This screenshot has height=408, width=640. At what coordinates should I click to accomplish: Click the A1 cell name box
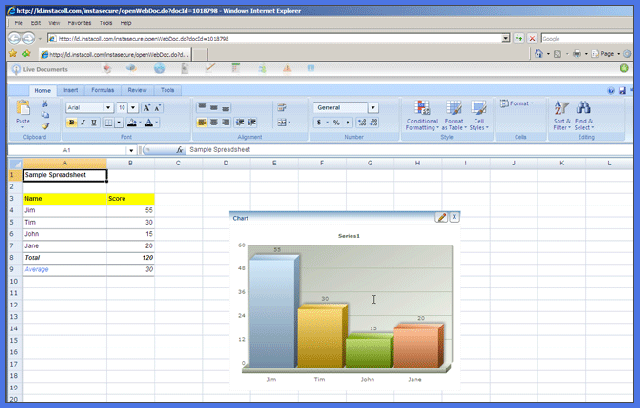pos(70,150)
